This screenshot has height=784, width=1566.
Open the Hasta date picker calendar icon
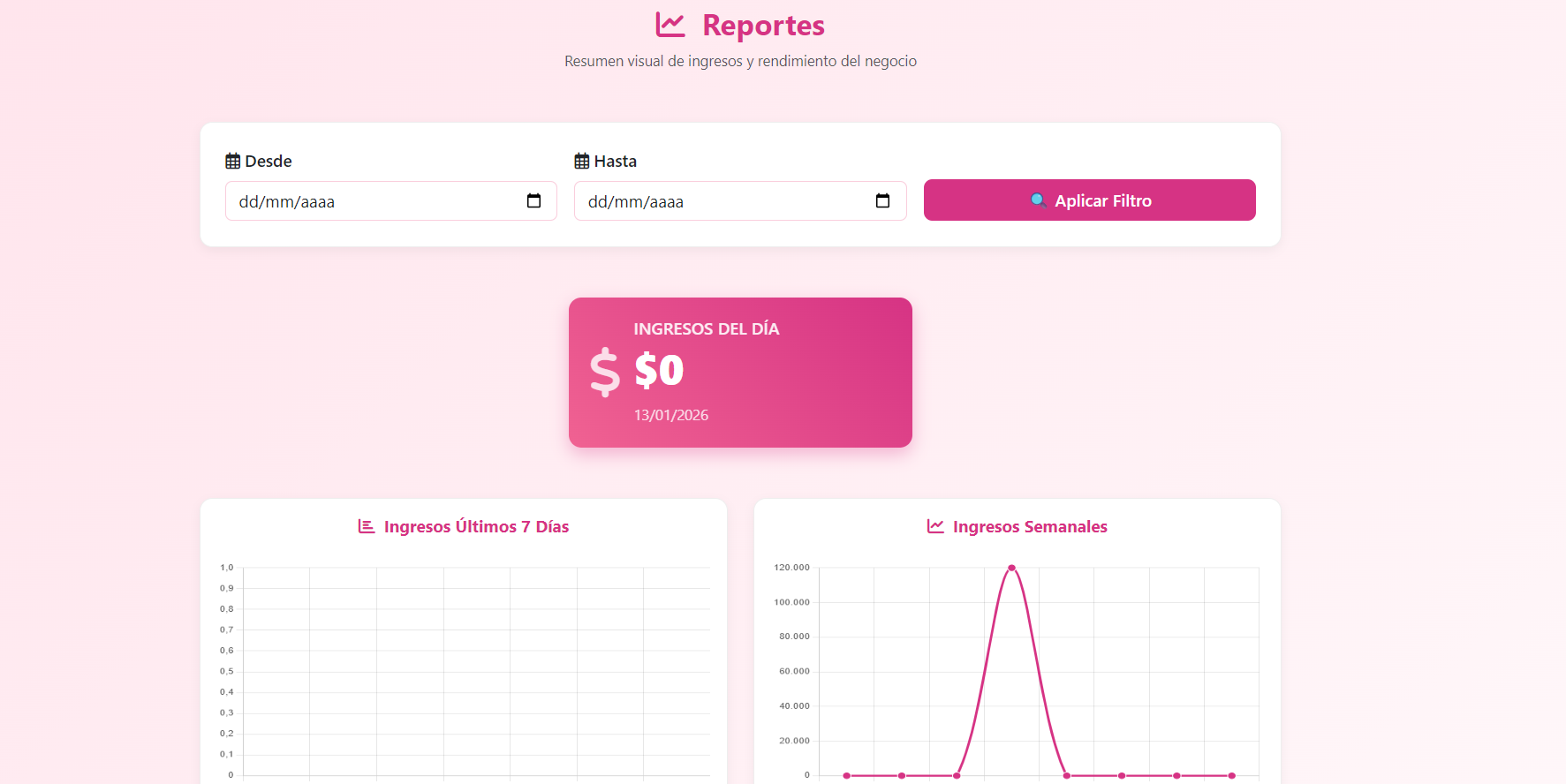882,201
